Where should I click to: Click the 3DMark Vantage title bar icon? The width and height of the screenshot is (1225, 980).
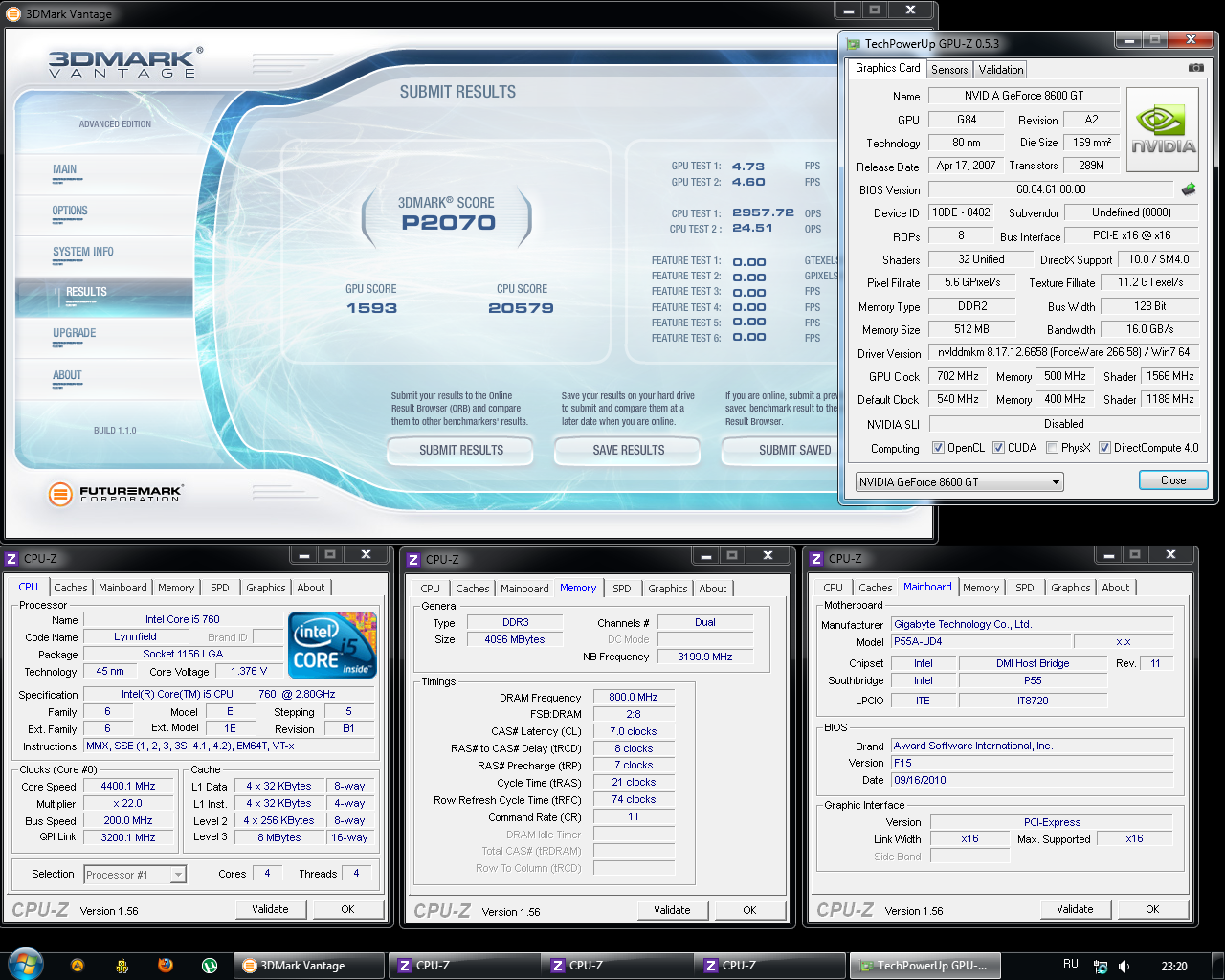(x=14, y=13)
